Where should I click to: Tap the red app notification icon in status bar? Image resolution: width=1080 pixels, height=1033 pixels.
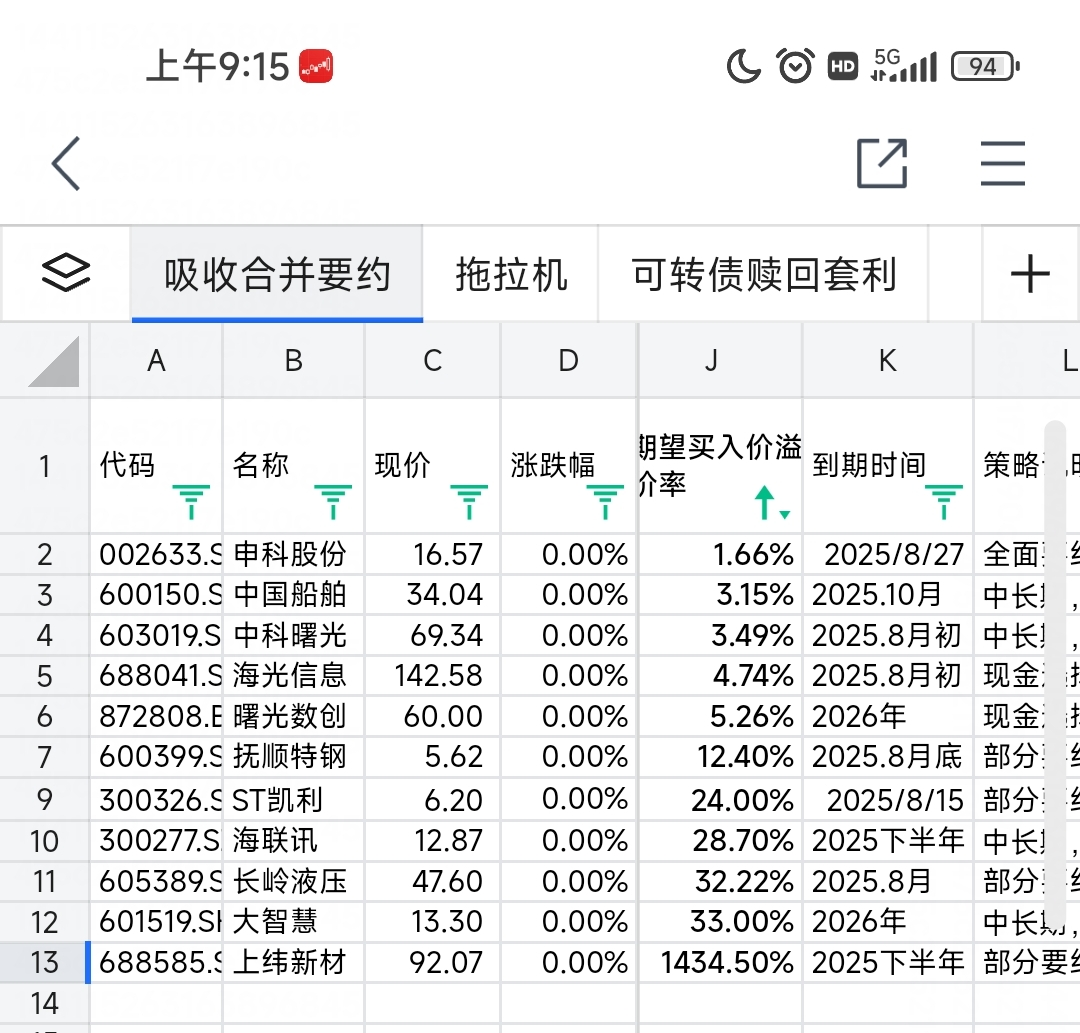pyautogui.click(x=316, y=67)
